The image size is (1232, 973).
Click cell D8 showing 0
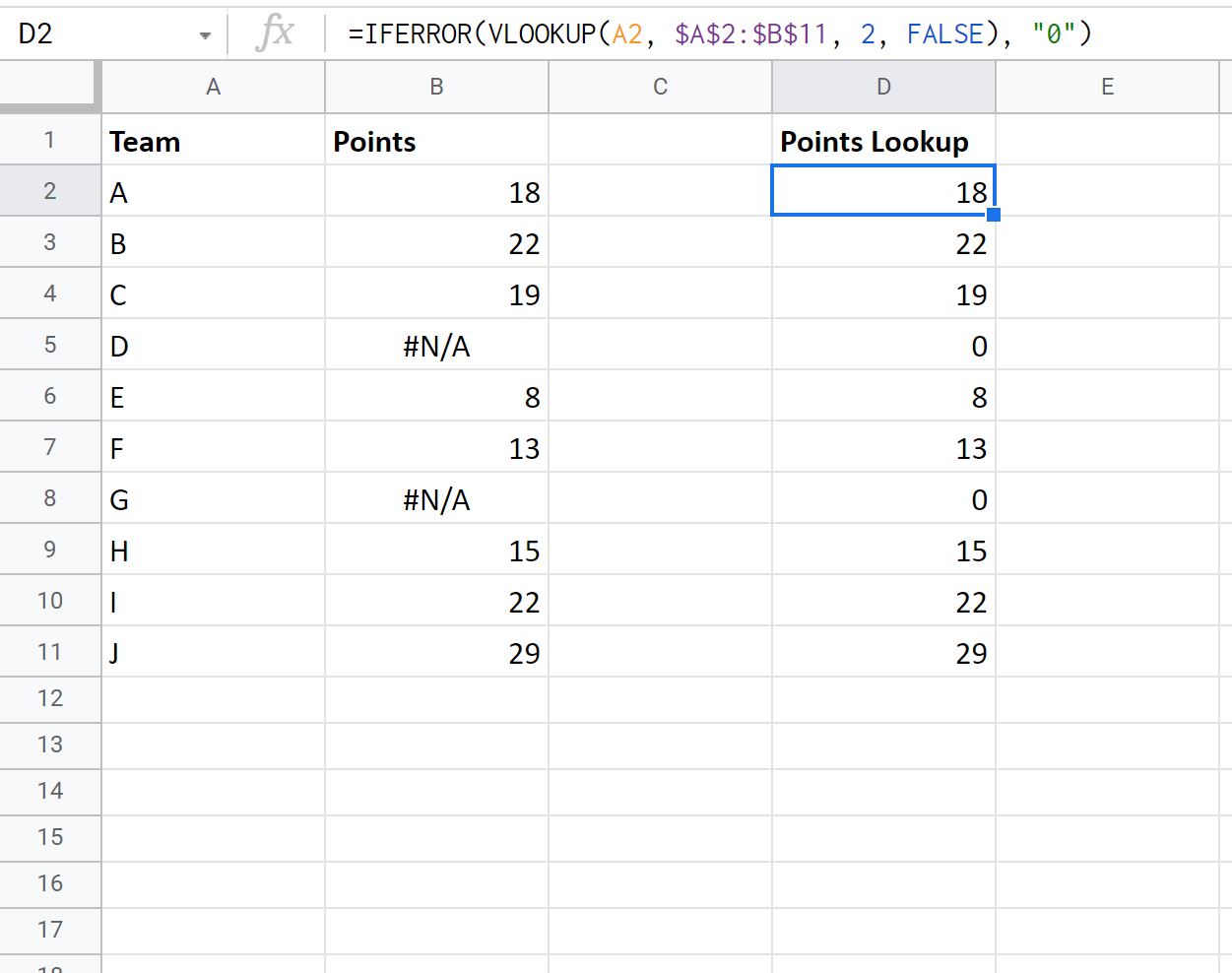click(883, 498)
